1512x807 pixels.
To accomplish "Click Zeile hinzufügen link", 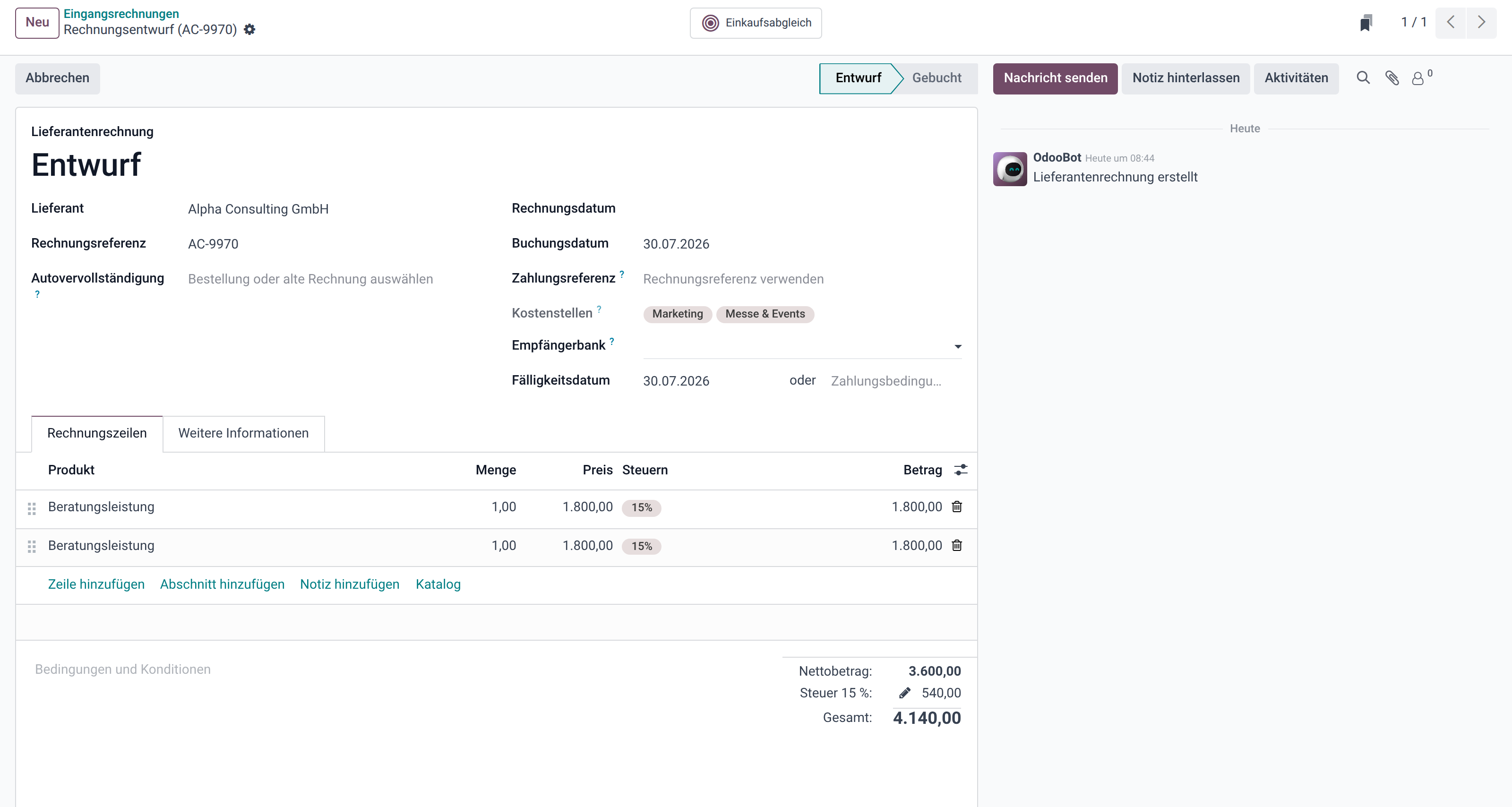I will (x=96, y=584).
